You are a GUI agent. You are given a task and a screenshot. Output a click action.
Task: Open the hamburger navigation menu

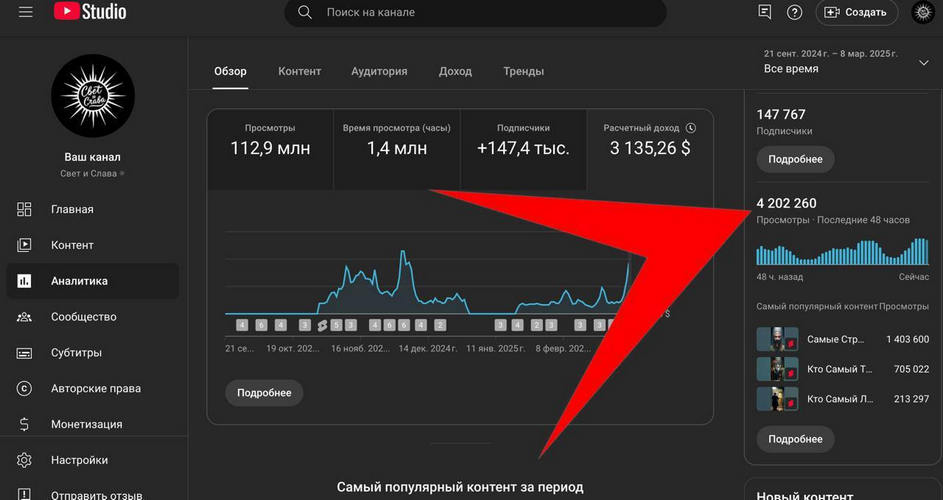click(x=26, y=12)
